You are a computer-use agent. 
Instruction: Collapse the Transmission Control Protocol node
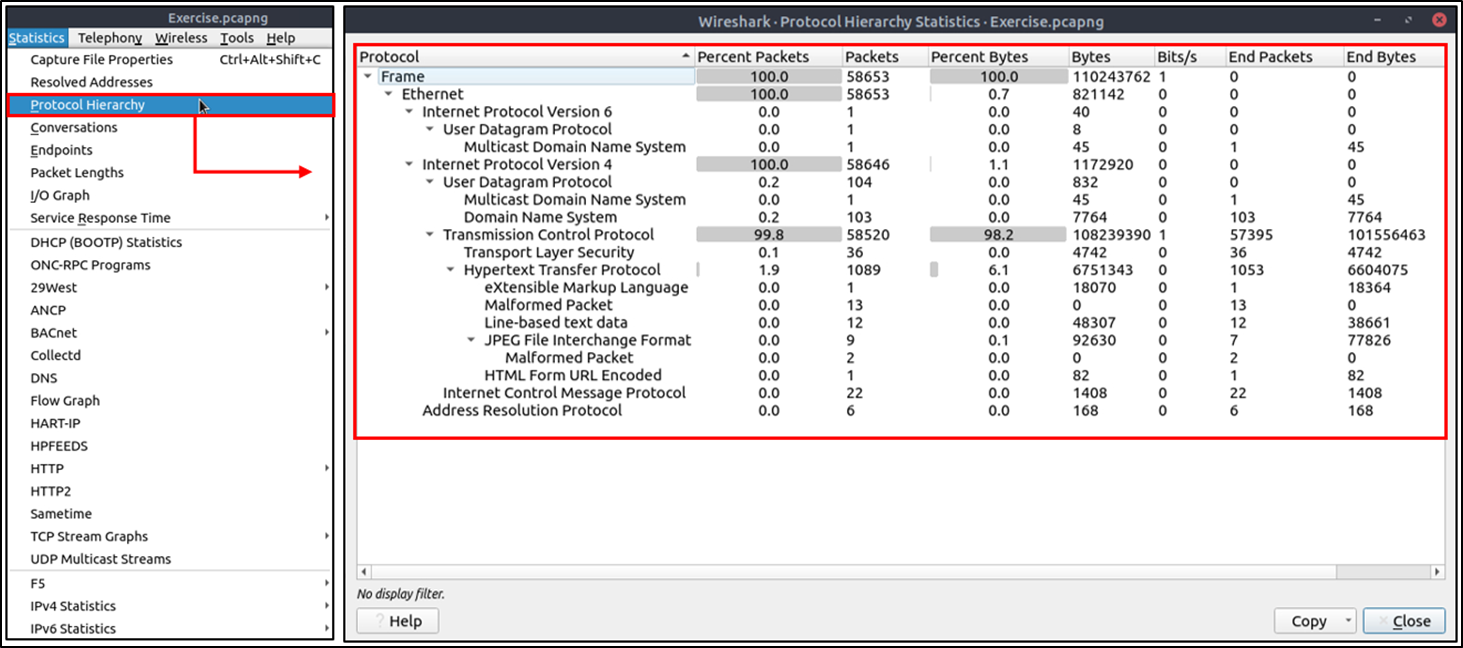coord(430,235)
